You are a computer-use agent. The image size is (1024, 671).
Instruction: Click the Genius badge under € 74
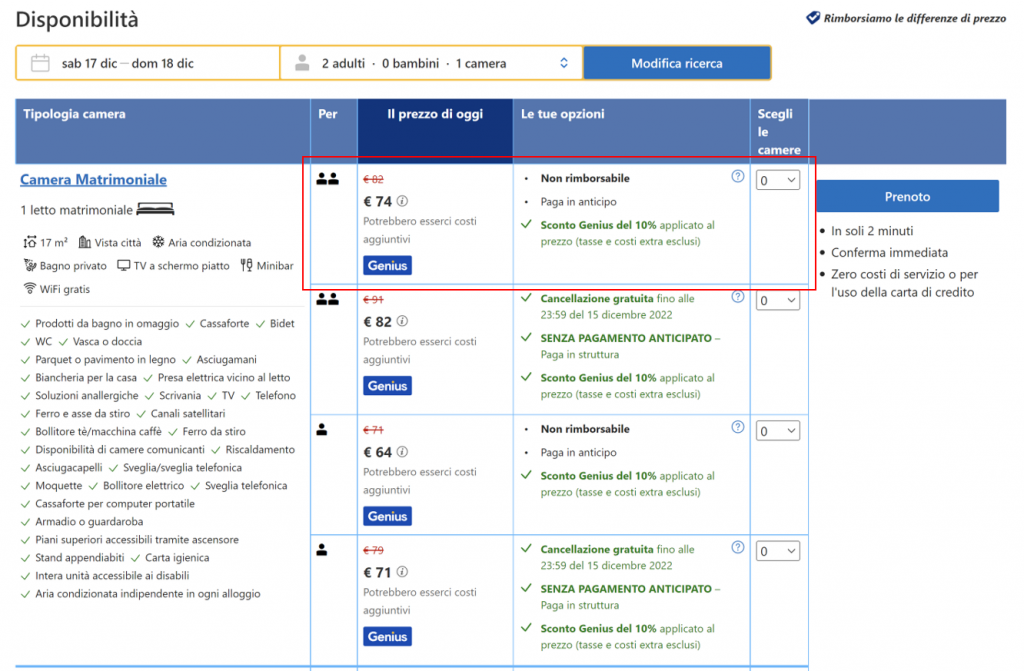coord(387,265)
